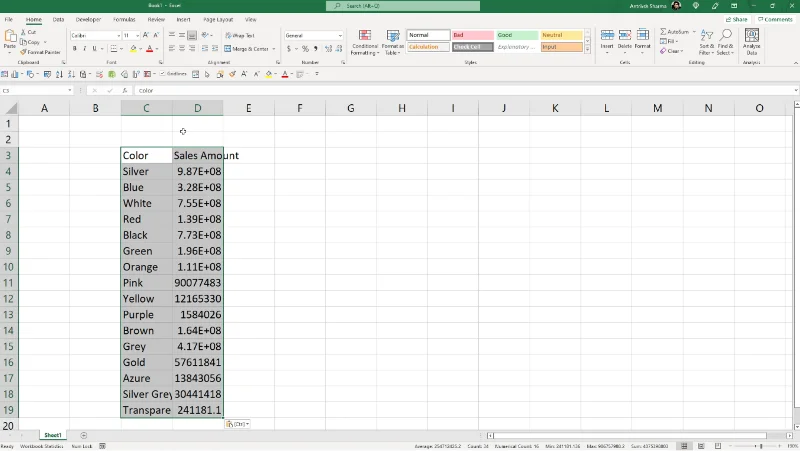Screen dimensions: 800x451
Task: Click the Clear button in the Editing group
Action: coord(671,51)
